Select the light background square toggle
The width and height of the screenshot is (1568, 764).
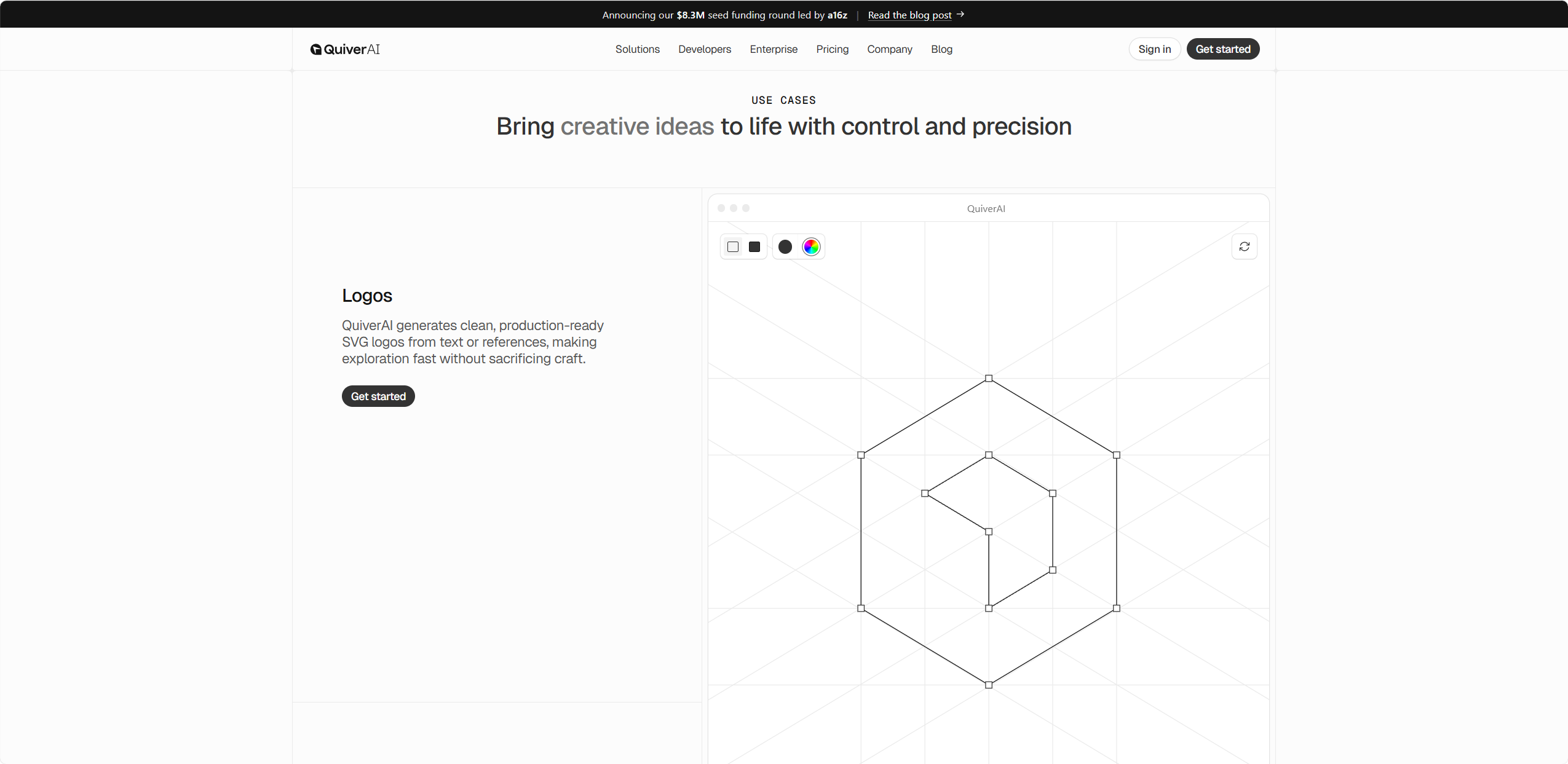pyautogui.click(x=733, y=246)
